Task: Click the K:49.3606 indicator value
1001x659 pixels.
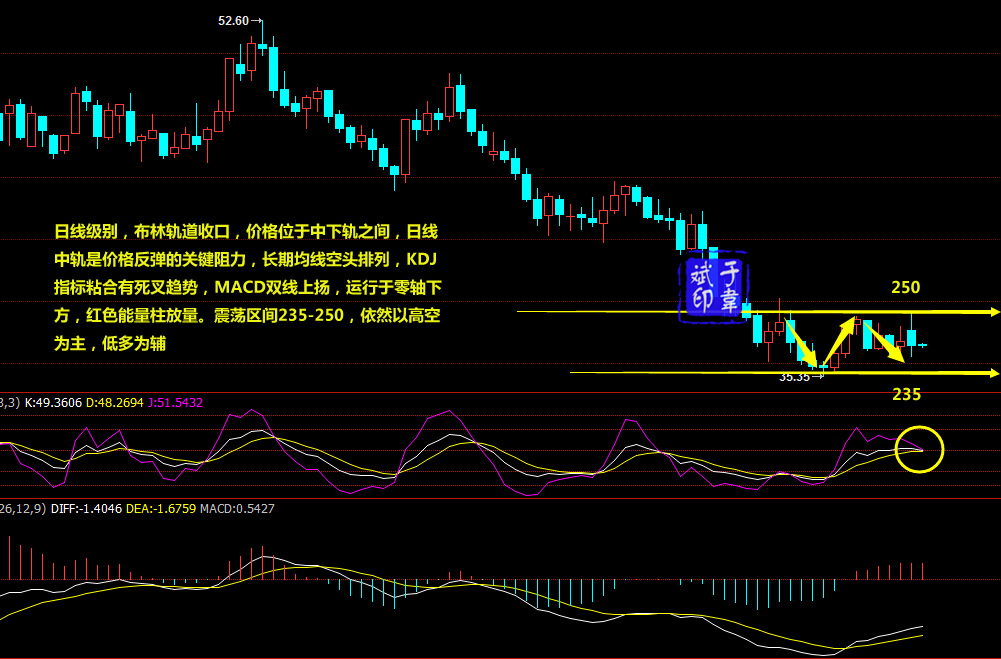Action: pos(53,402)
